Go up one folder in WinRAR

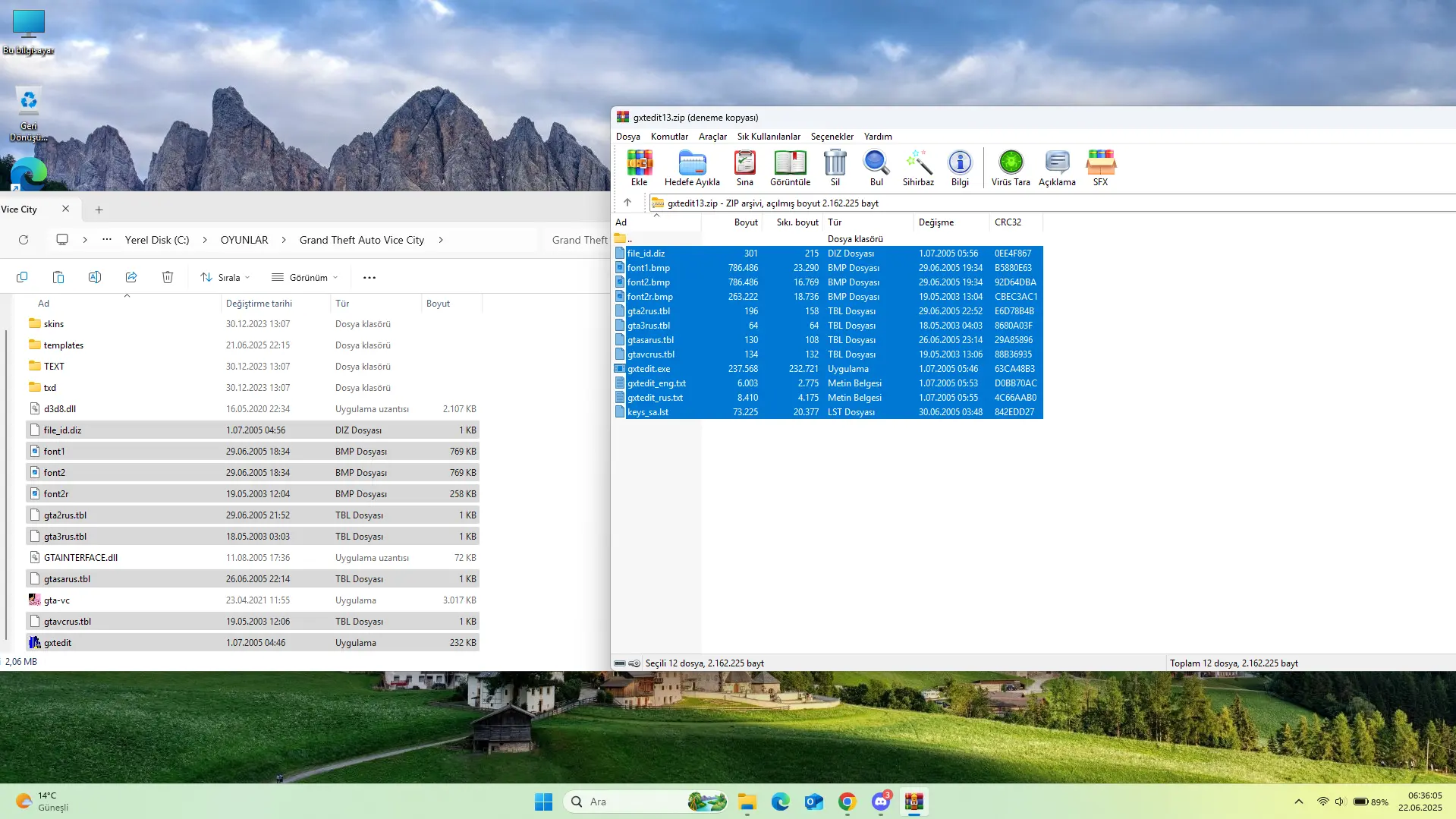[627, 203]
